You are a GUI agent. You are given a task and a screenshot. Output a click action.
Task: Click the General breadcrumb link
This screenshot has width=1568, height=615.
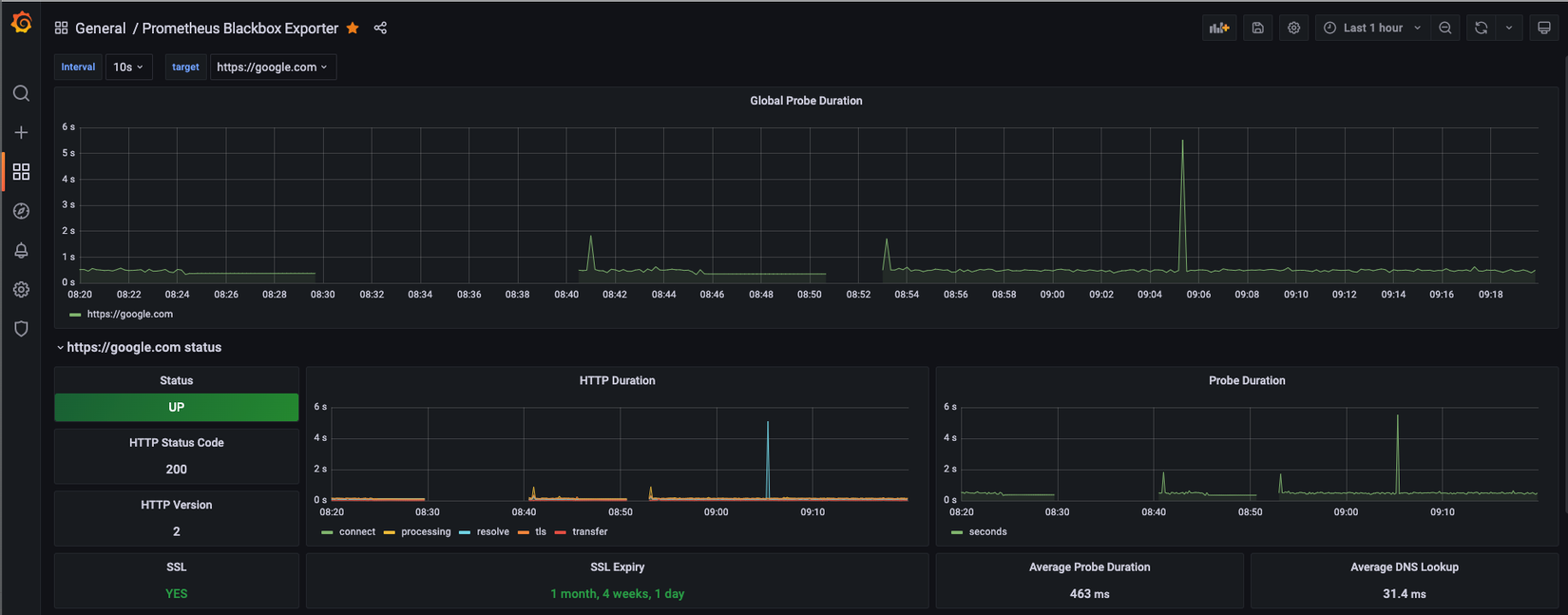pos(101,29)
